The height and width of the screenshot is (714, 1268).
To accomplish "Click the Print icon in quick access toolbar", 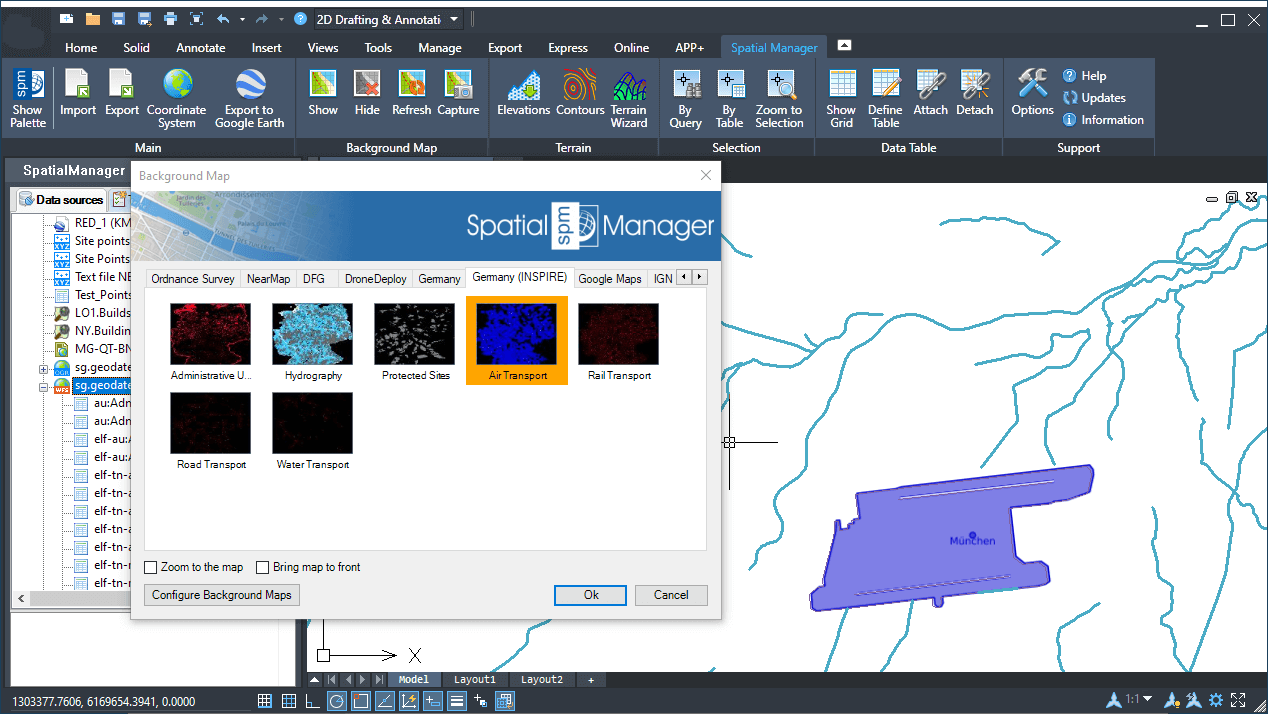I will click(x=170, y=19).
